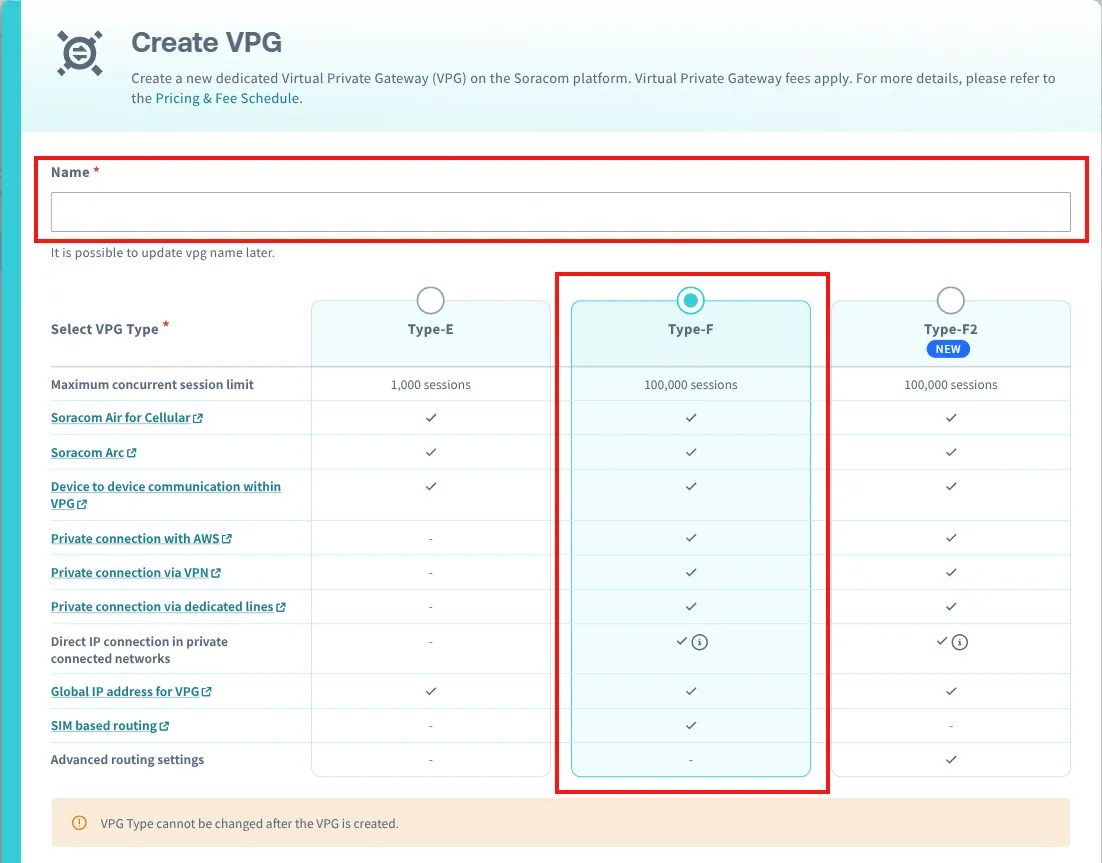This screenshot has width=1102, height=863.
Task: Open SIM based routing link
Action: 110,726
